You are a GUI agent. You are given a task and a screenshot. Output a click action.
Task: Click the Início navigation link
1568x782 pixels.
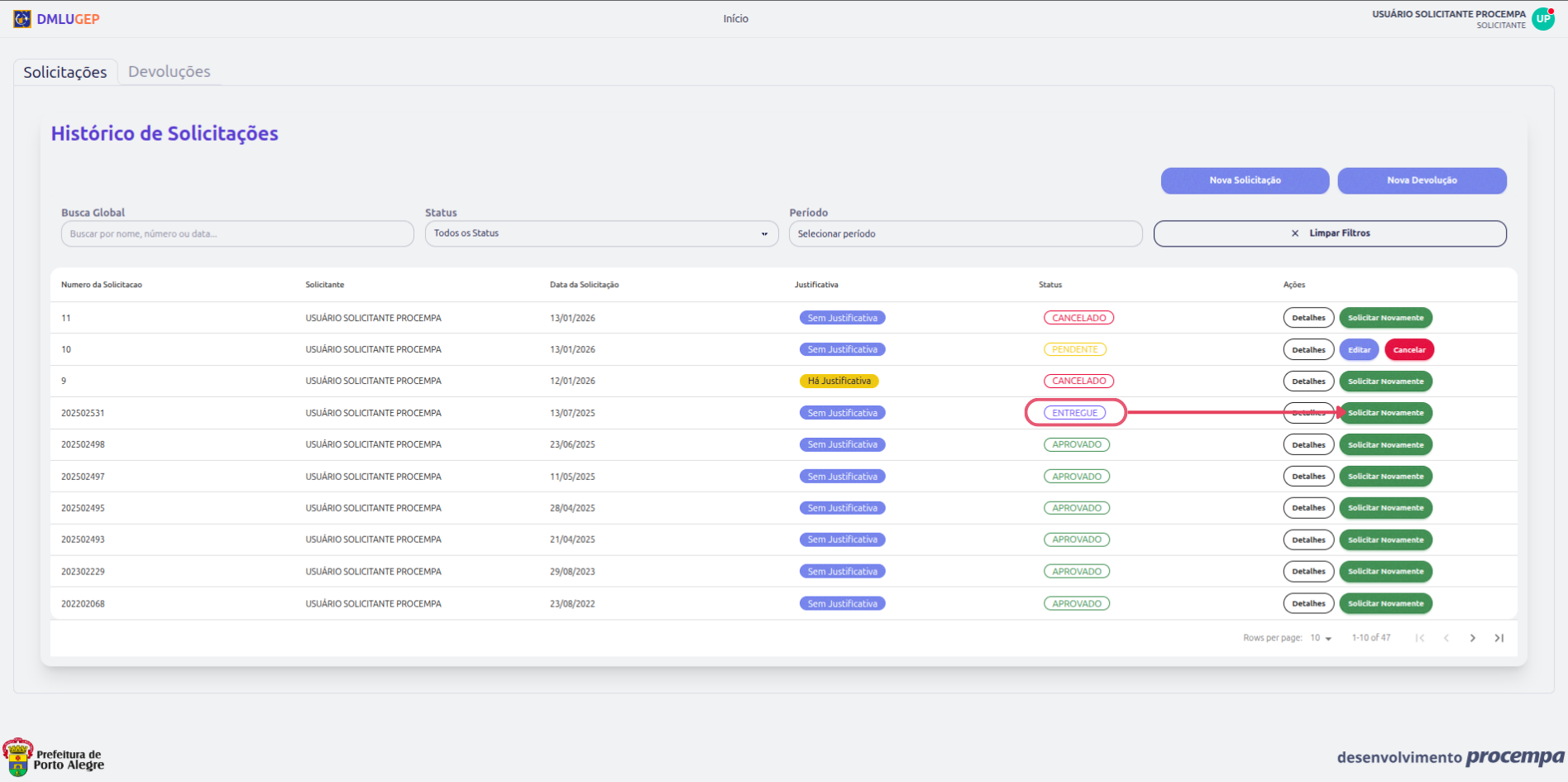click(735, 19)
